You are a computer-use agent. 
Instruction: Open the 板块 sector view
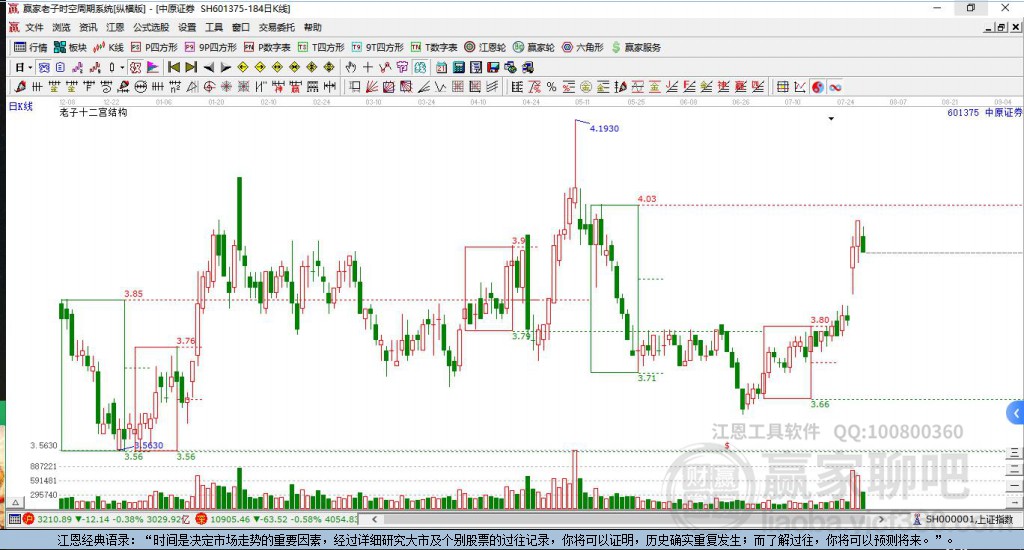[x=71, y=47]
